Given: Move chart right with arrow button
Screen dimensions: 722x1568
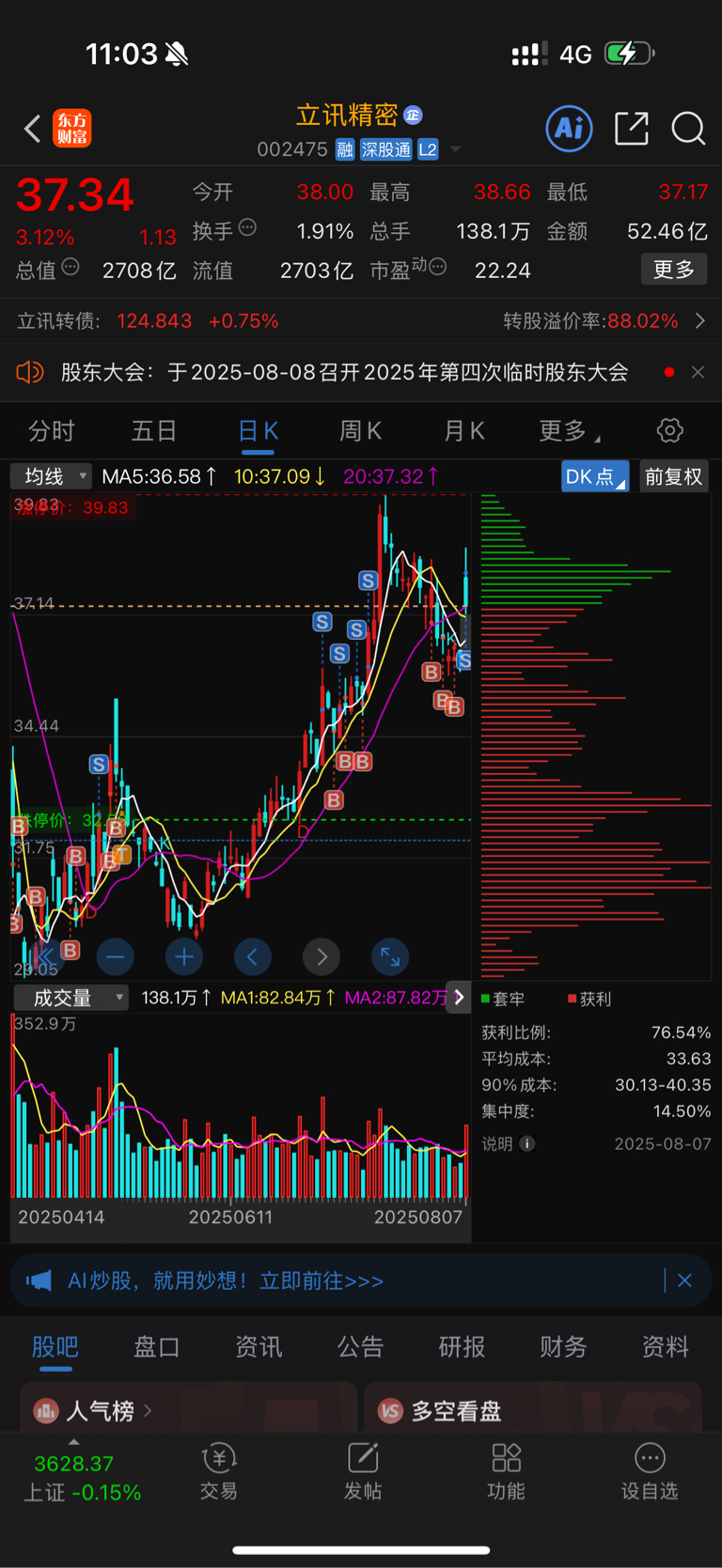Looking at the screenshot, I should [322, 957].
